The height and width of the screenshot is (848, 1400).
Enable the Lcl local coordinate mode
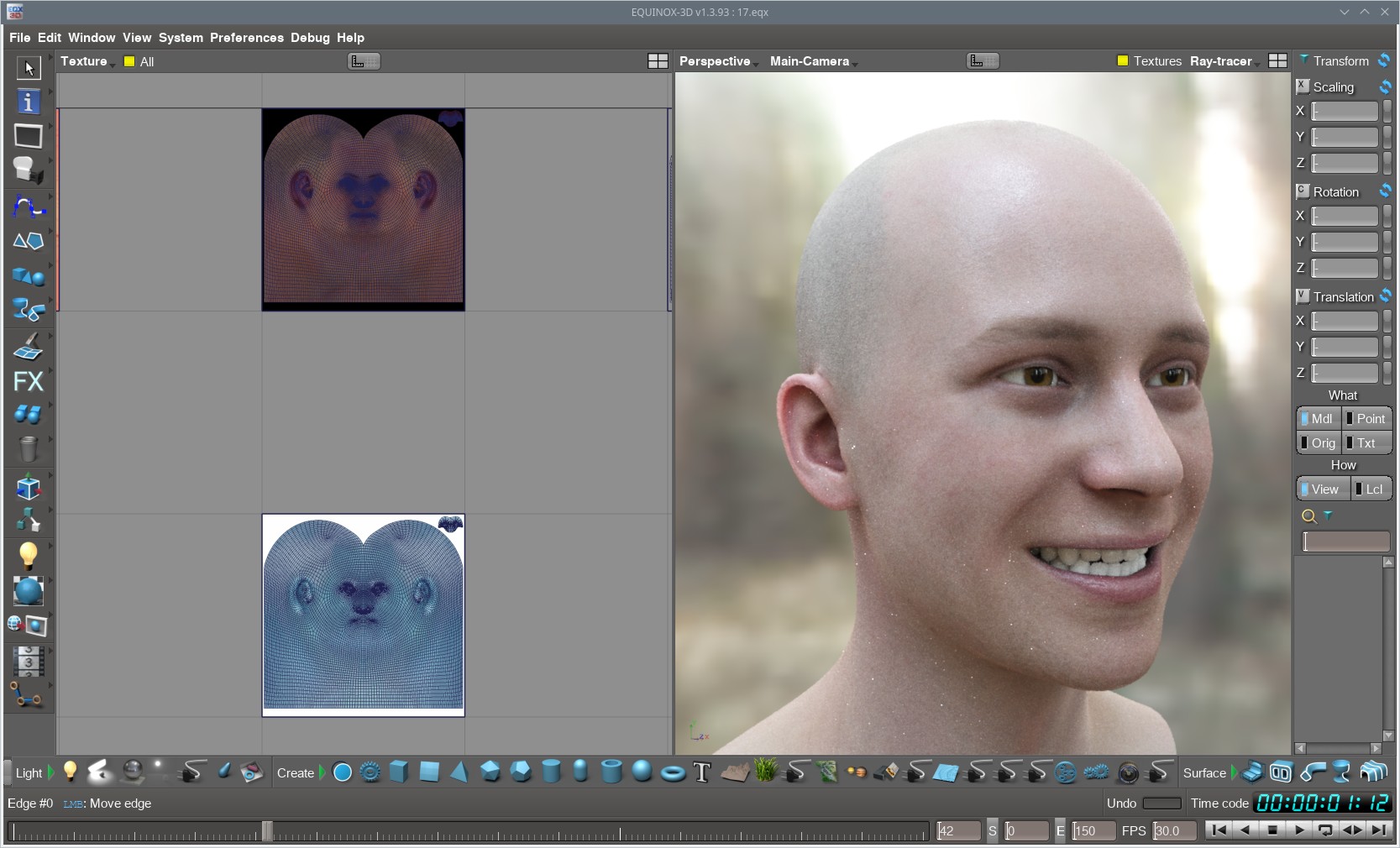(1371, 489)
